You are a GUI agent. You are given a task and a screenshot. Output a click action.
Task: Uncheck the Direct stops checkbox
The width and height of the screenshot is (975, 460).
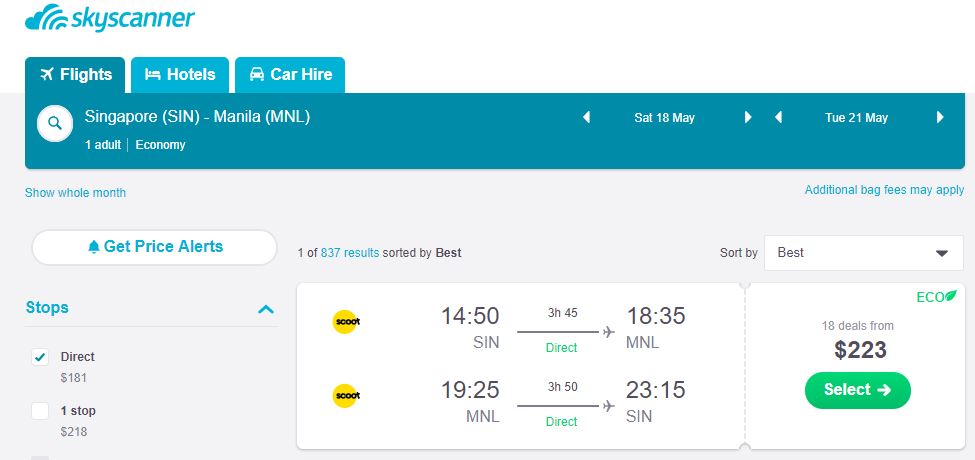[x=40, y=357]
